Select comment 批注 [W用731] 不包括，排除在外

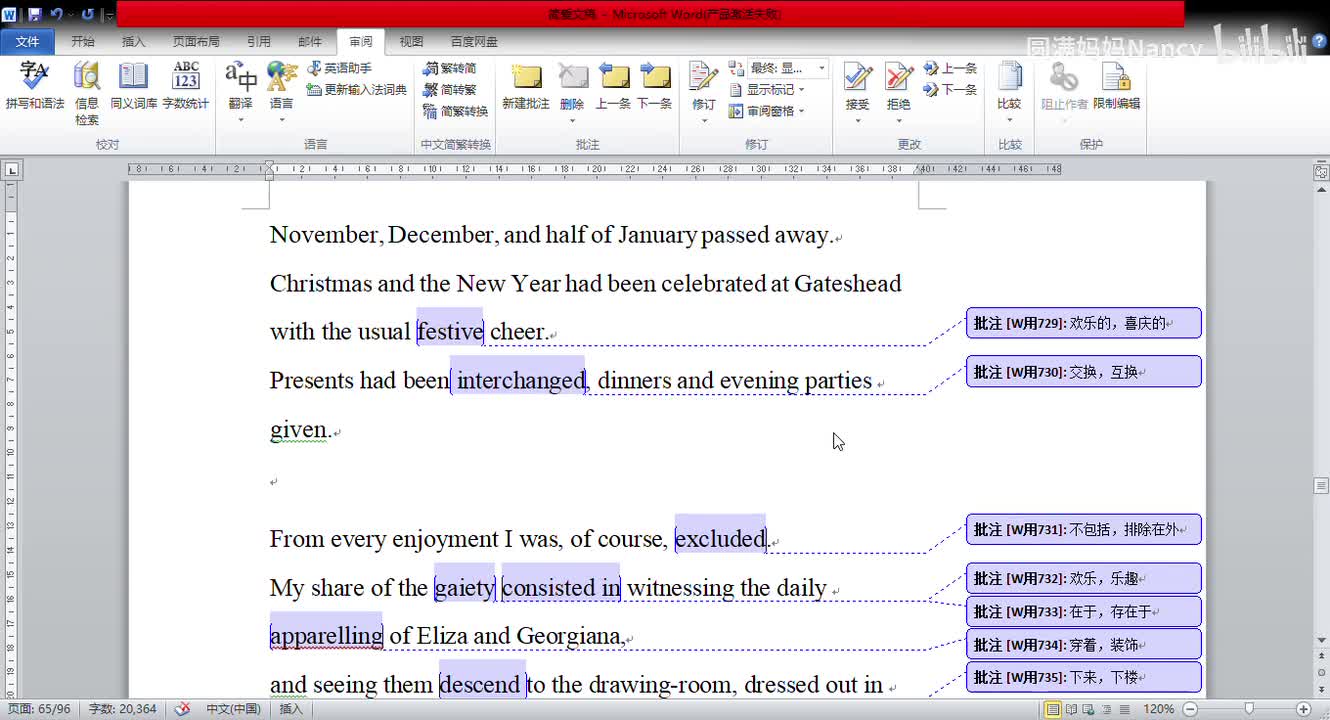tap(1083, 530)
